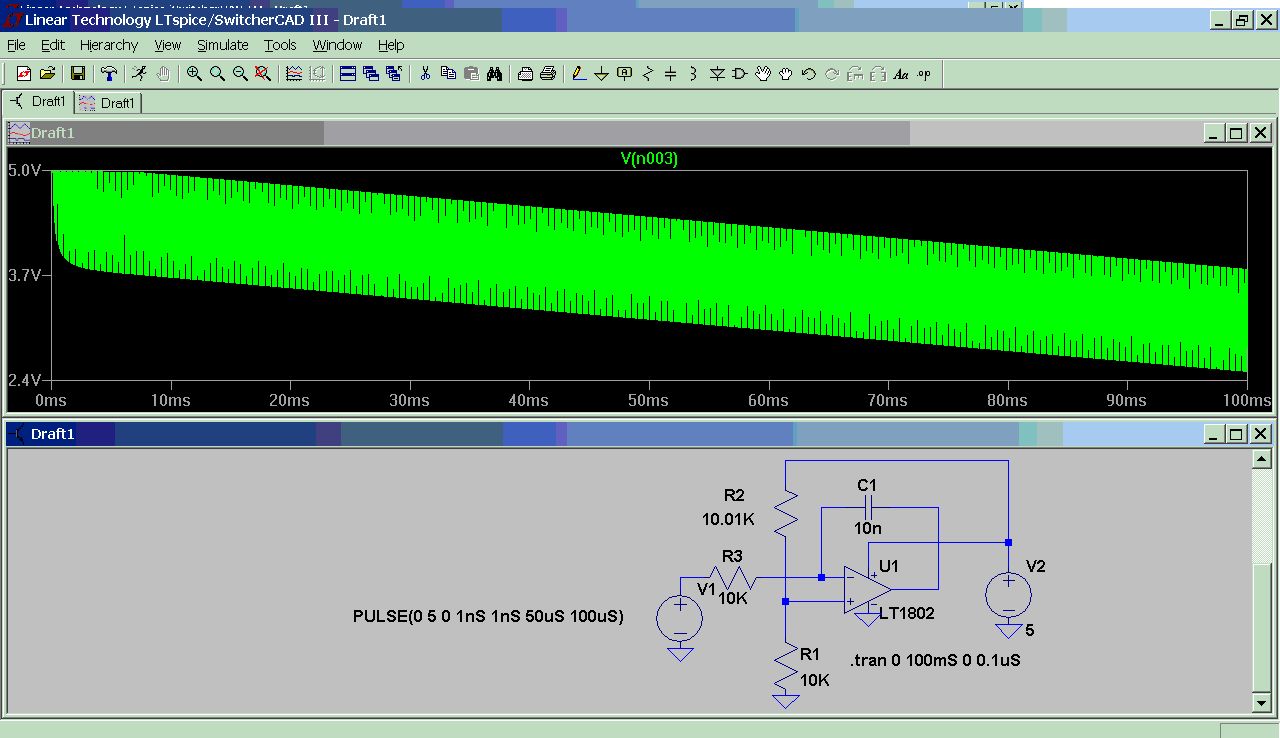
Task: Click the schematic scrollbar down arrow
Action: (1261, 704)
